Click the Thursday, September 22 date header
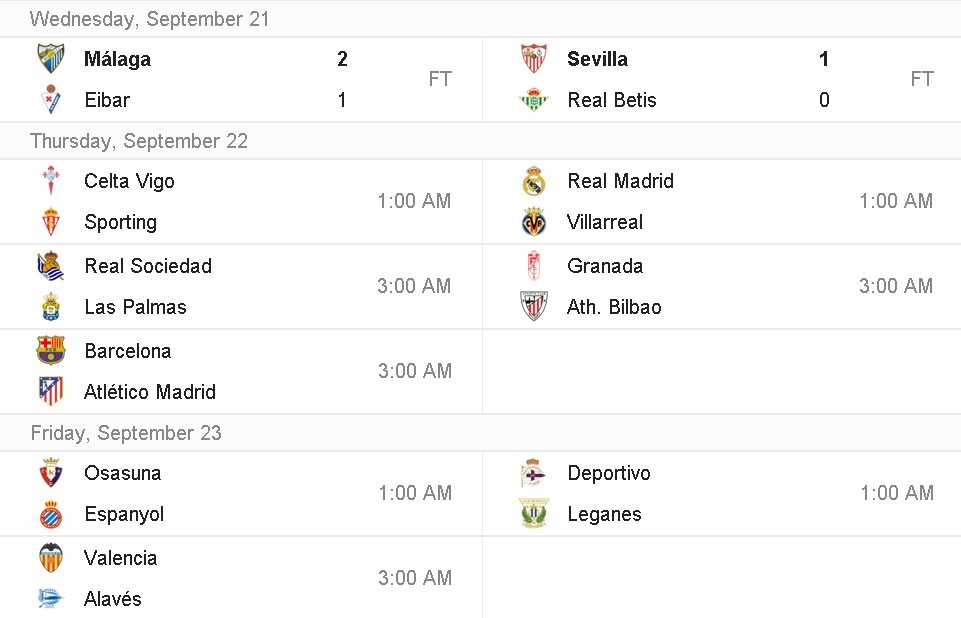 [x=139, y=141]
